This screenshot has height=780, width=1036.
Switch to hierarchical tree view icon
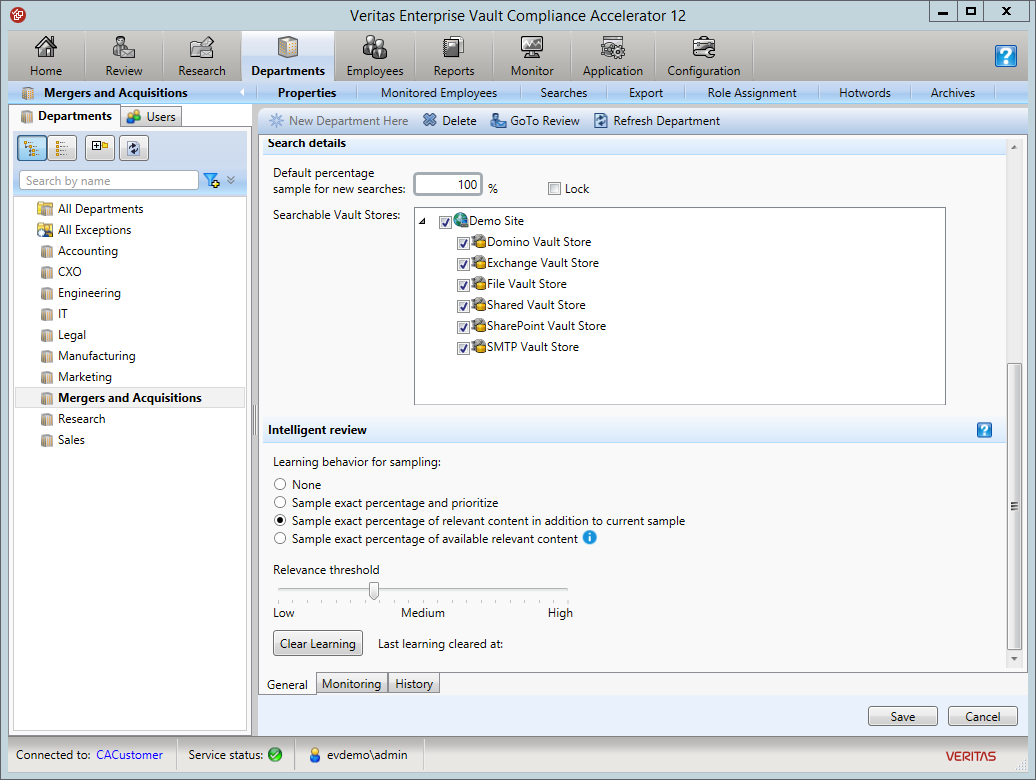(x=32, y=148)
